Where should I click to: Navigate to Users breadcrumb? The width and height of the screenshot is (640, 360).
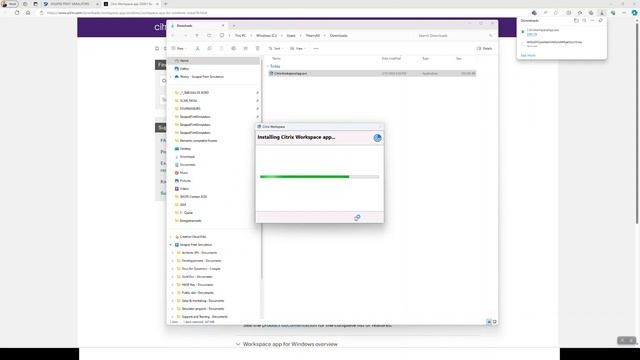(x=291, y=36)
